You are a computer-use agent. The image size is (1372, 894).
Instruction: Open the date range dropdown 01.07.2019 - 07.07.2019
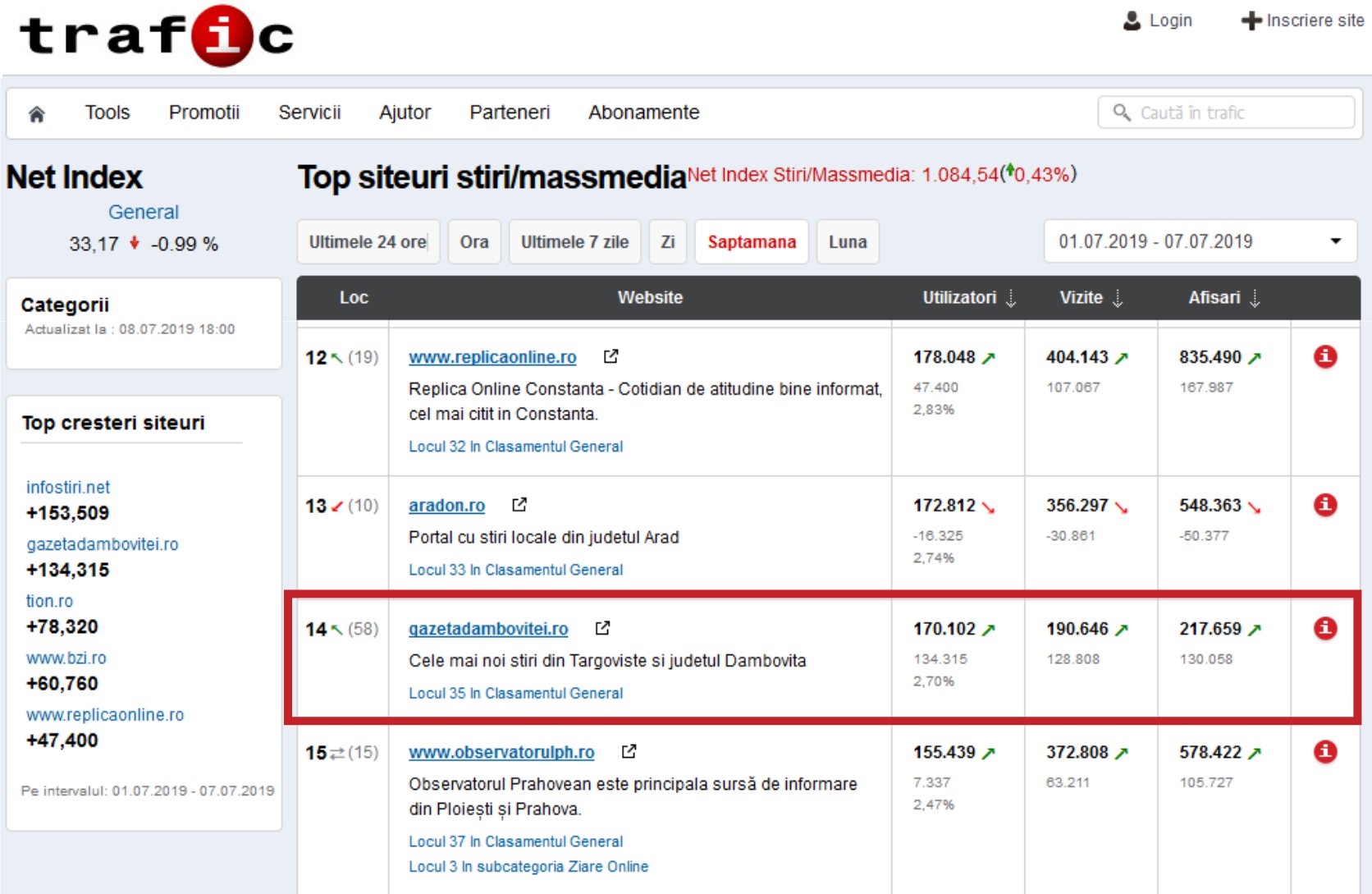click(1200, 241)
